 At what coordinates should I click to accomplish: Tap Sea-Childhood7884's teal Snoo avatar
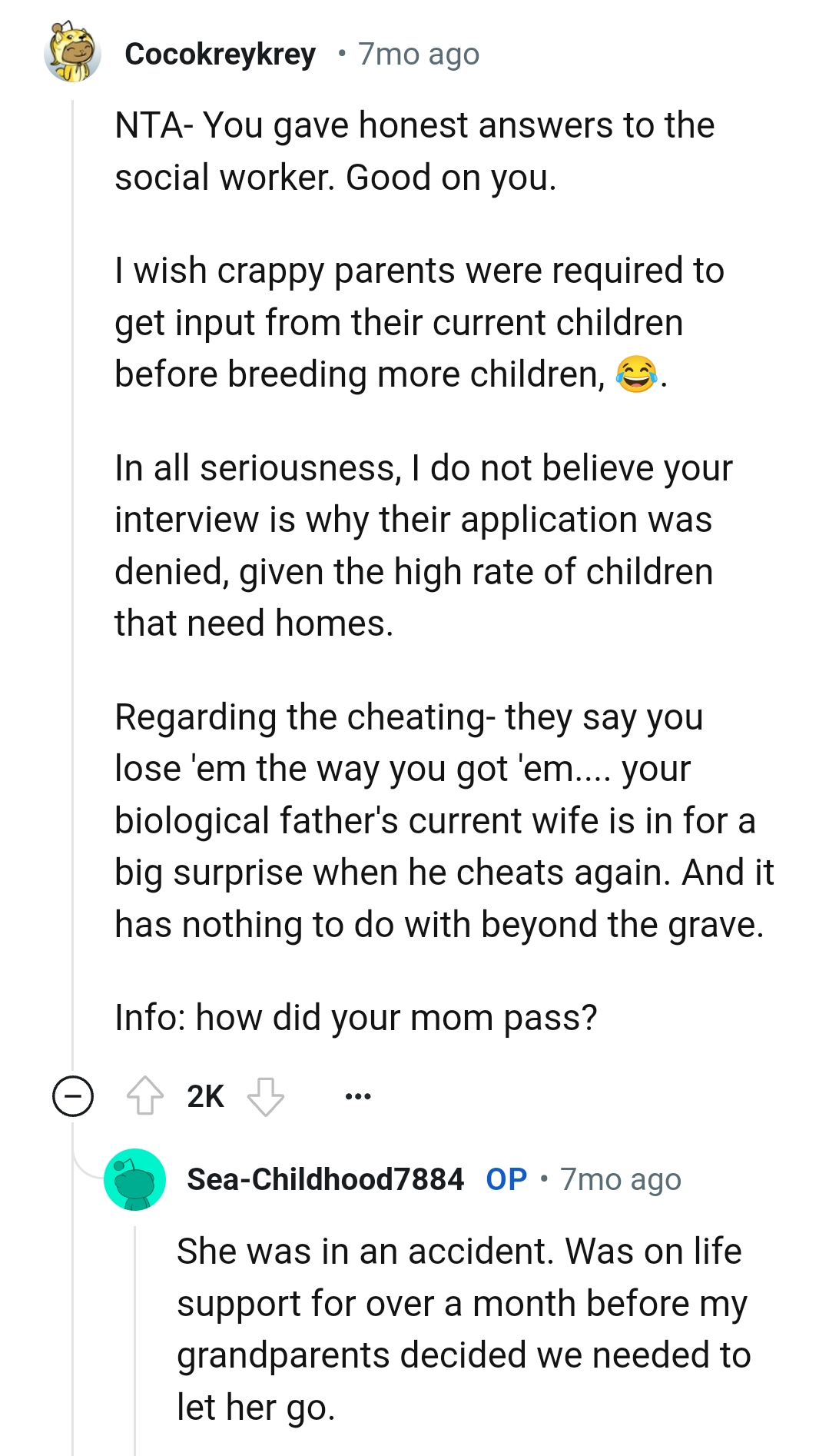pos(135,1179)
